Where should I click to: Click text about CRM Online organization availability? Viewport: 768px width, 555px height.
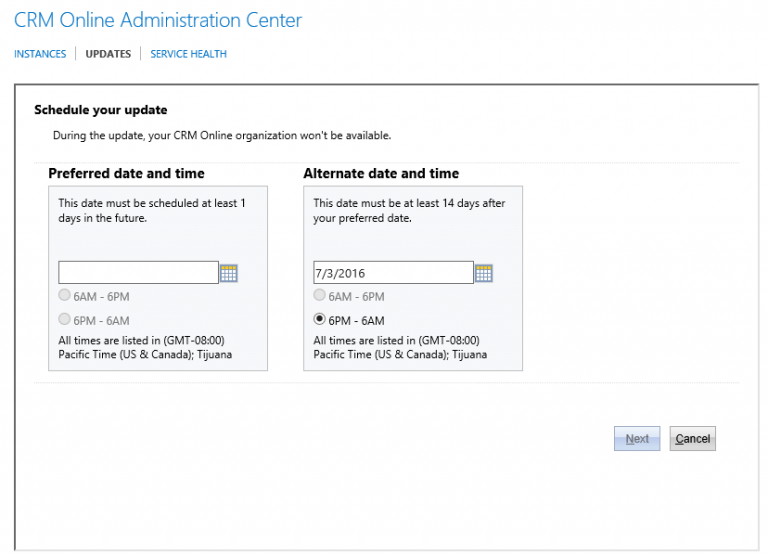point(222,136)
